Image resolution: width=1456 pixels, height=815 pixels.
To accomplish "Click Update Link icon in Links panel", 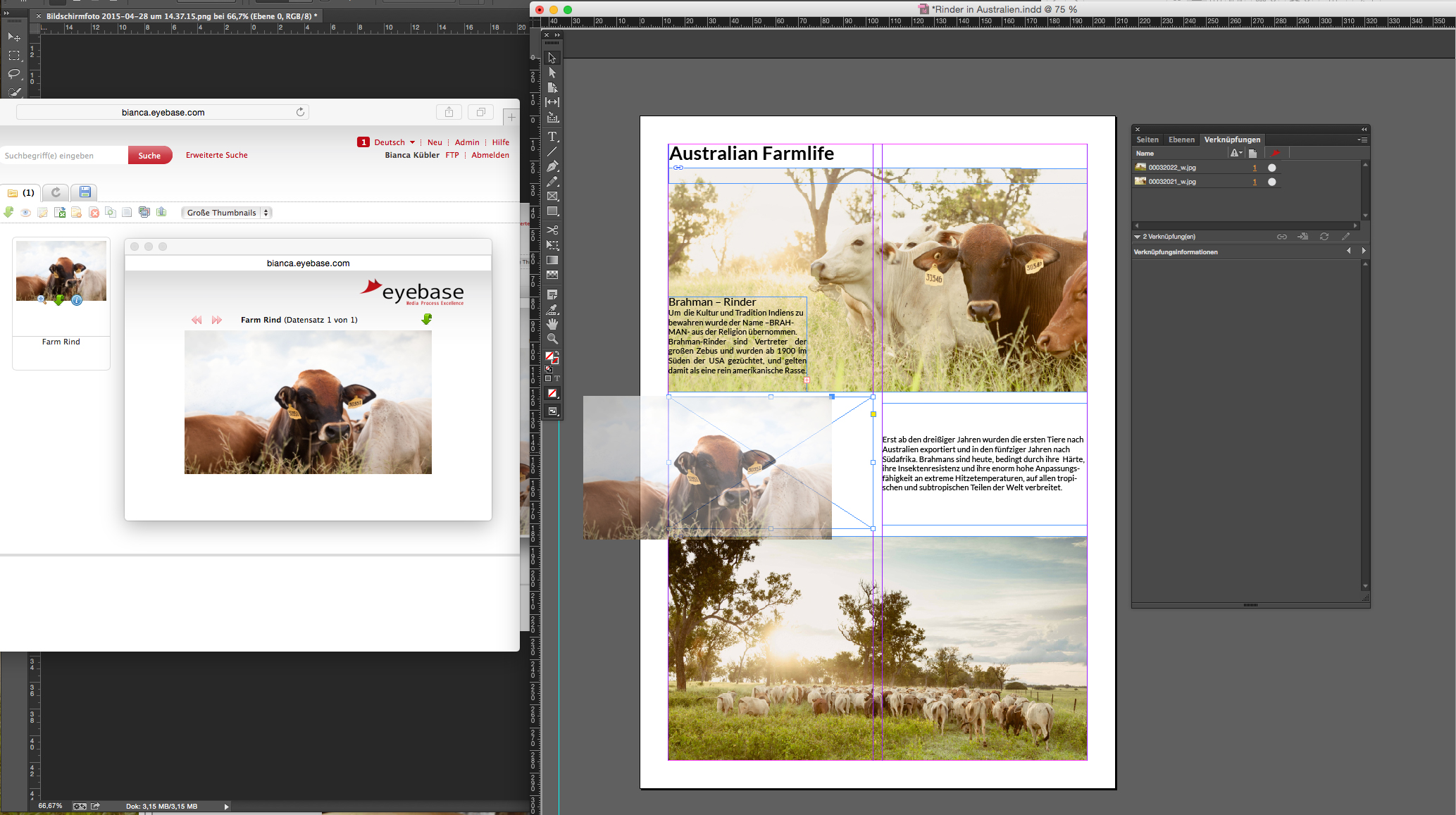I will pyautogui.click(x=1324, y=237).
